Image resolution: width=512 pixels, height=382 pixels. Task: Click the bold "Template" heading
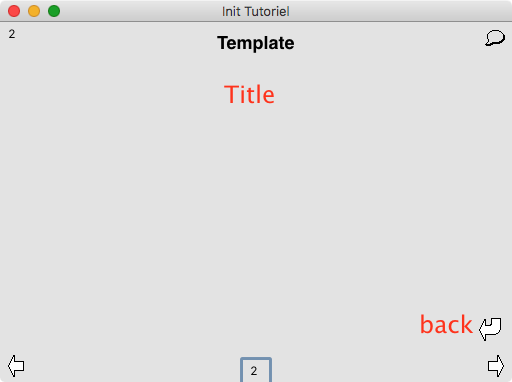pyautogui.click(x=256, y=43)
